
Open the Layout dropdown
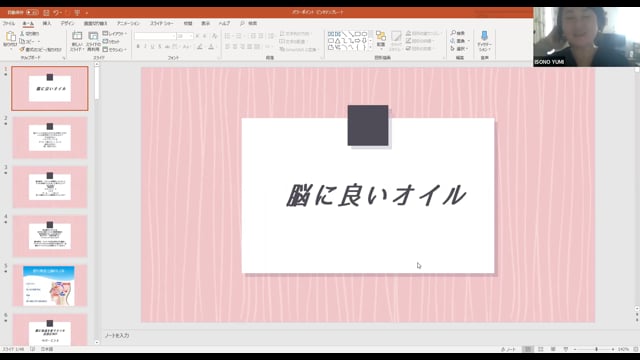click(x=115, y=33)
